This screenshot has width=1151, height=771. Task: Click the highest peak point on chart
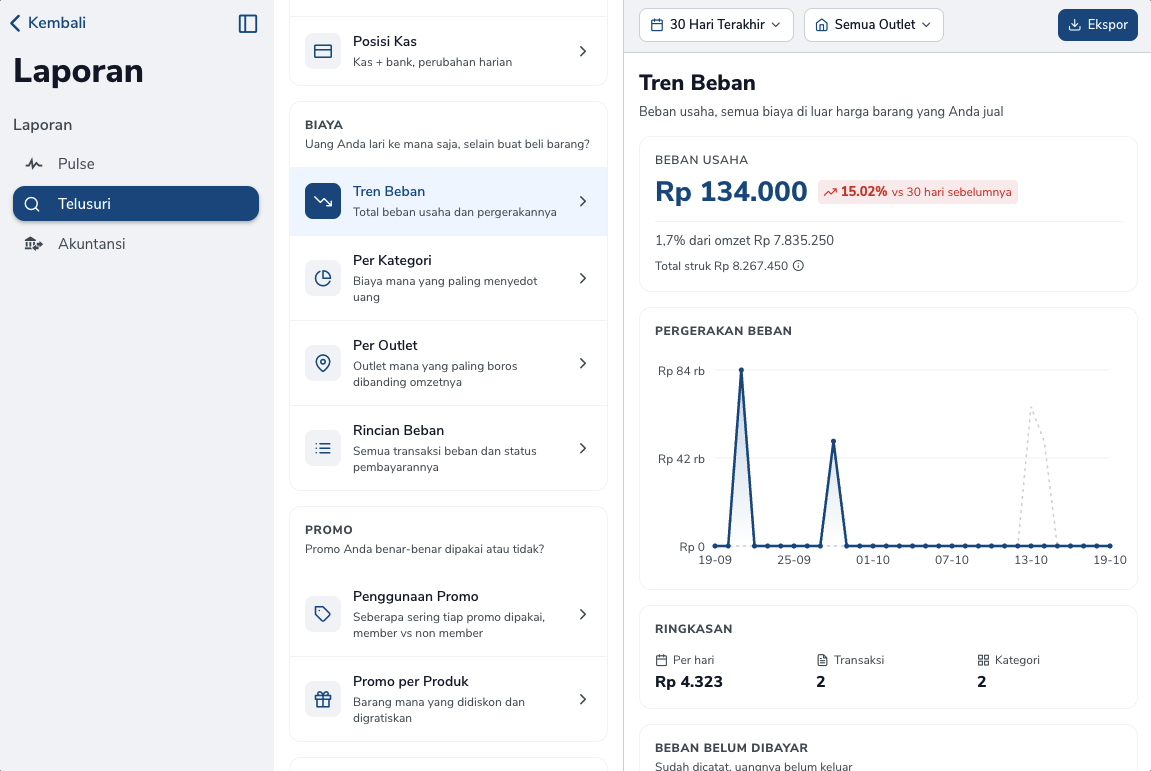[741, 370]
